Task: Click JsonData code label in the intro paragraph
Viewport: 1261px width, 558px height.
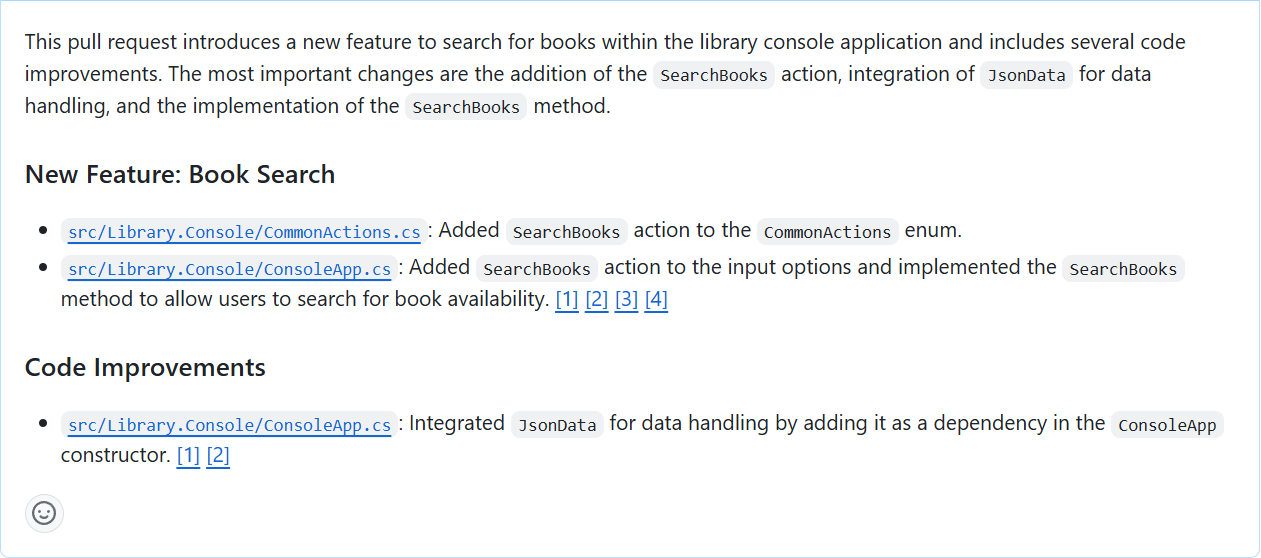Action: (1026, 75)
